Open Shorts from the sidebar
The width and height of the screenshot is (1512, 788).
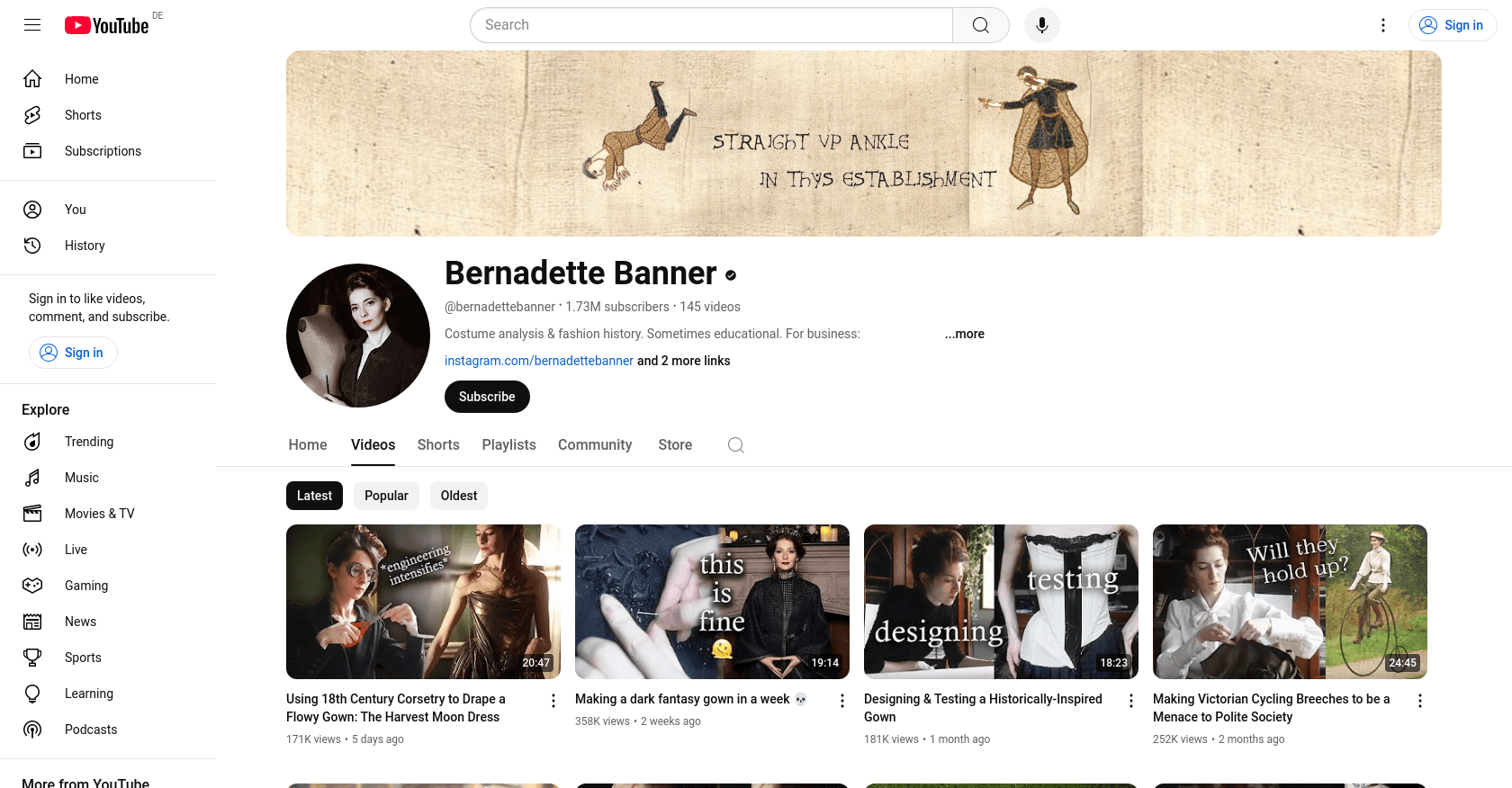(83, 115)
